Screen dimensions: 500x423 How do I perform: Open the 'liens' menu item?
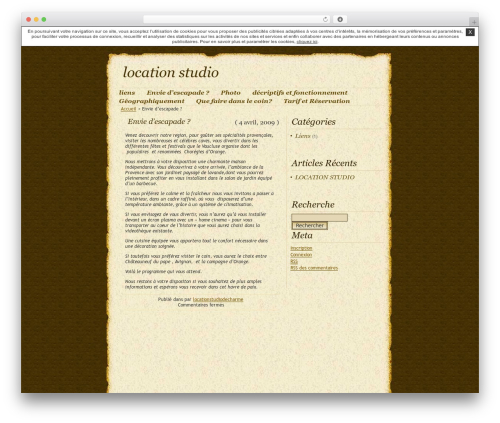point(127,93)
